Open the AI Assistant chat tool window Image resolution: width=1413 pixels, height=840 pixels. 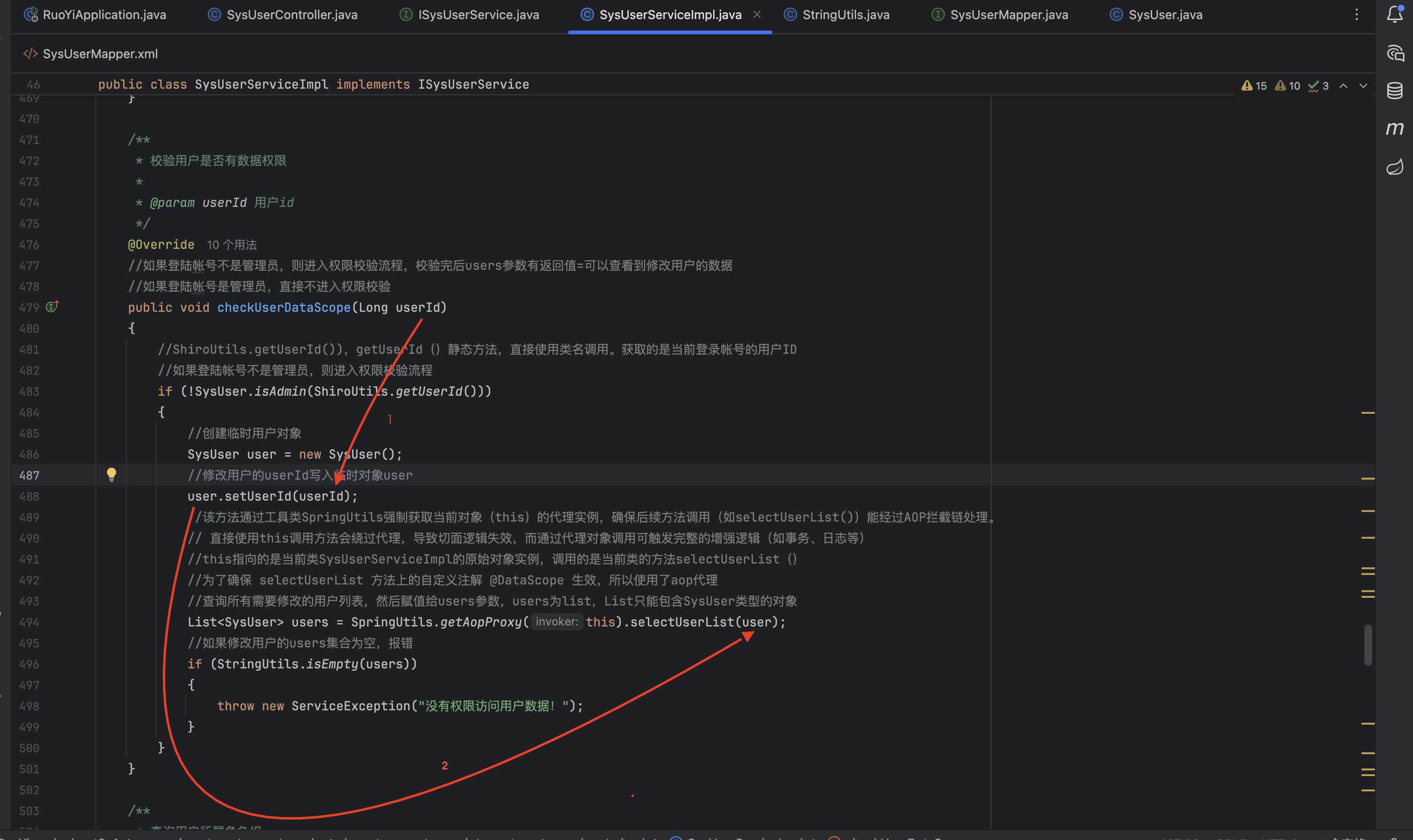[1395, 53]
